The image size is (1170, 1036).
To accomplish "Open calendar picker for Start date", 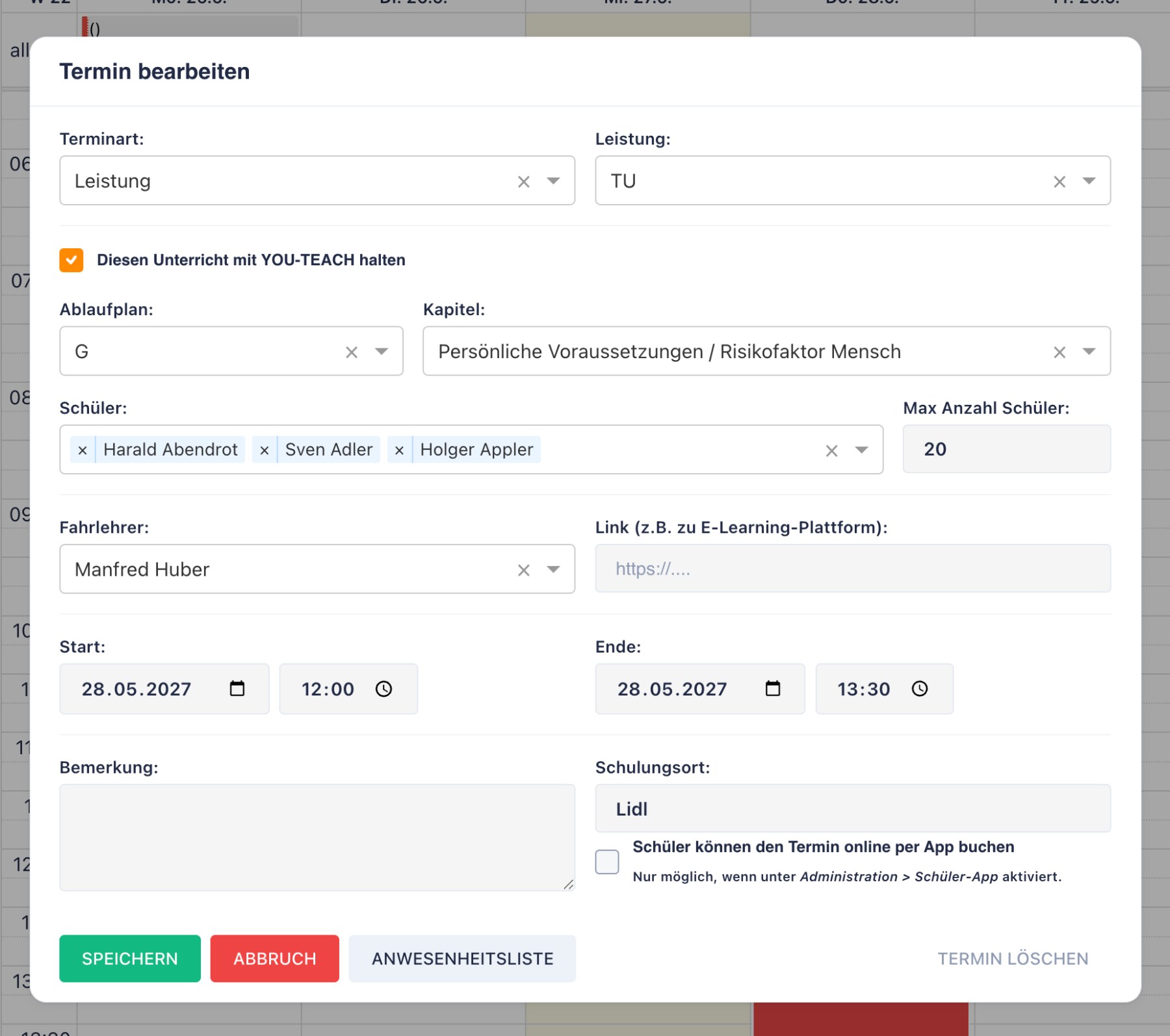I will click(x=237, y=688).
